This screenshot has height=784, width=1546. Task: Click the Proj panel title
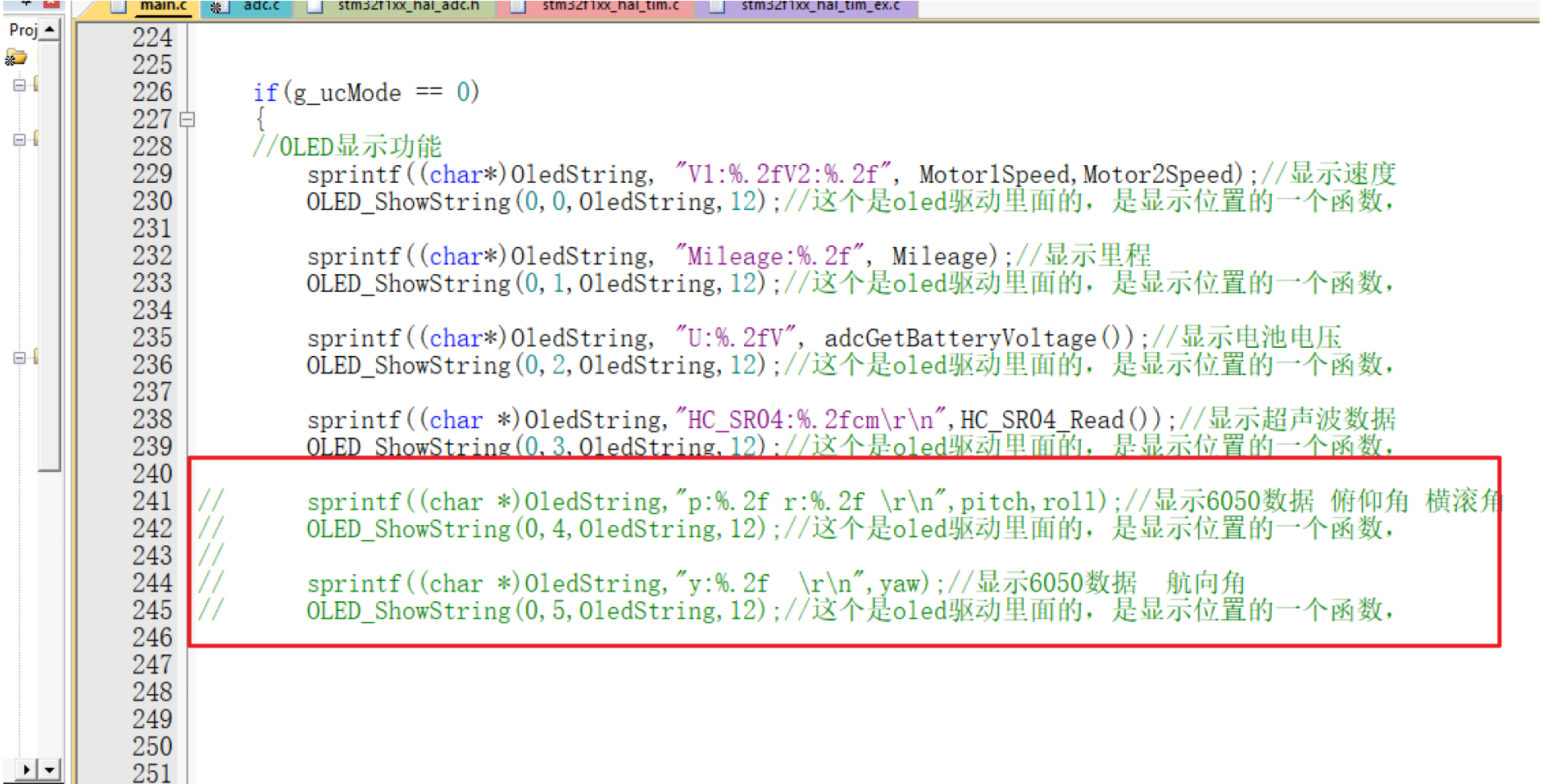[x=22, y=30]
